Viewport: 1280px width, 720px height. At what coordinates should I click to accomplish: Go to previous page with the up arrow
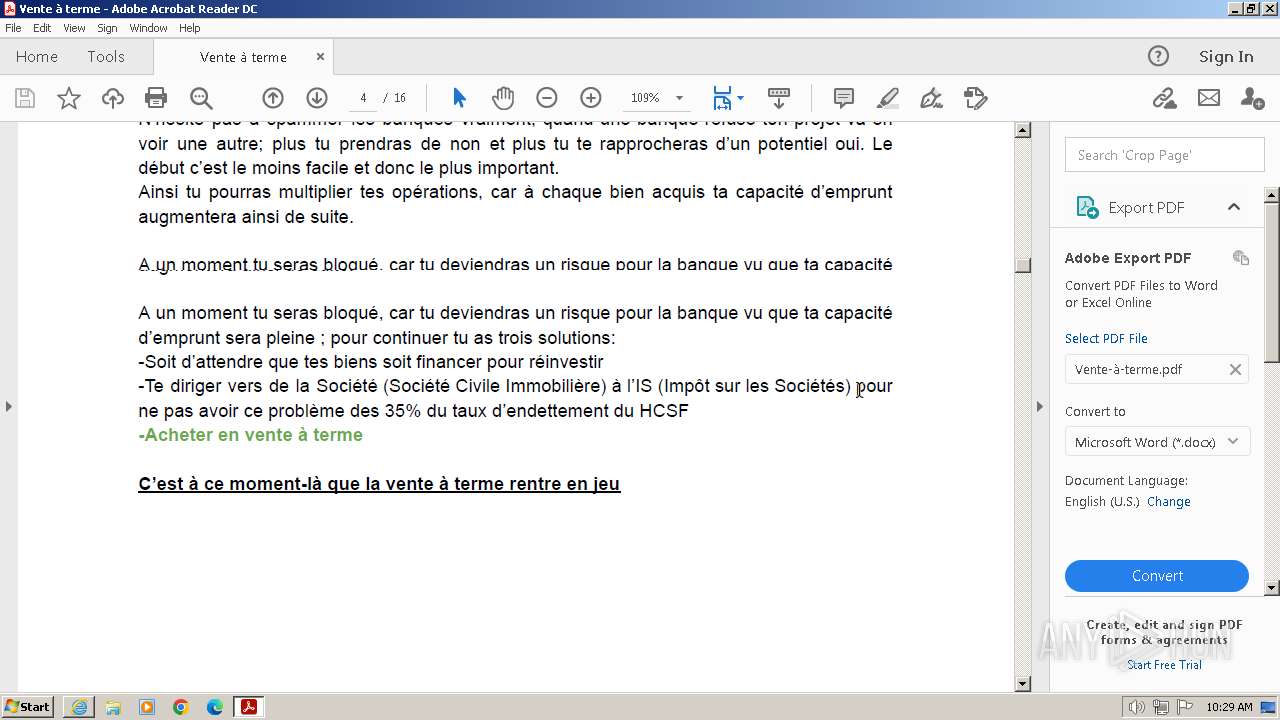click(x=273, y=98)
